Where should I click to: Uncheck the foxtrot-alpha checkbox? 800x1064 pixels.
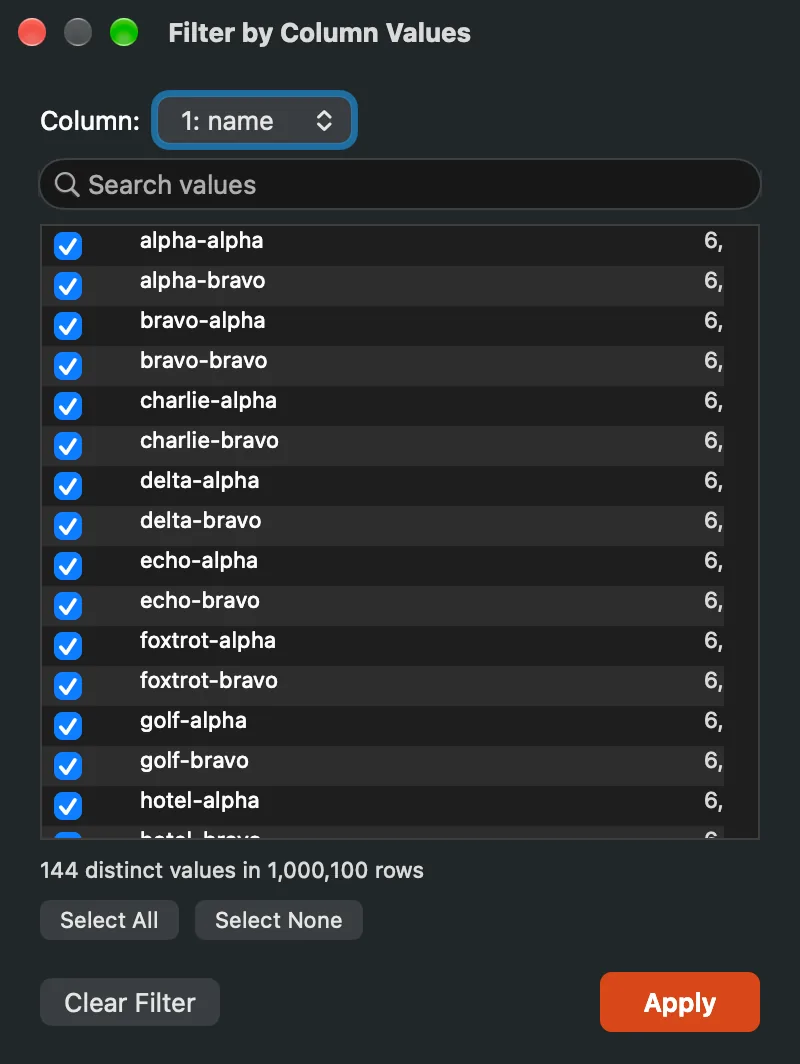pos(68,646)
